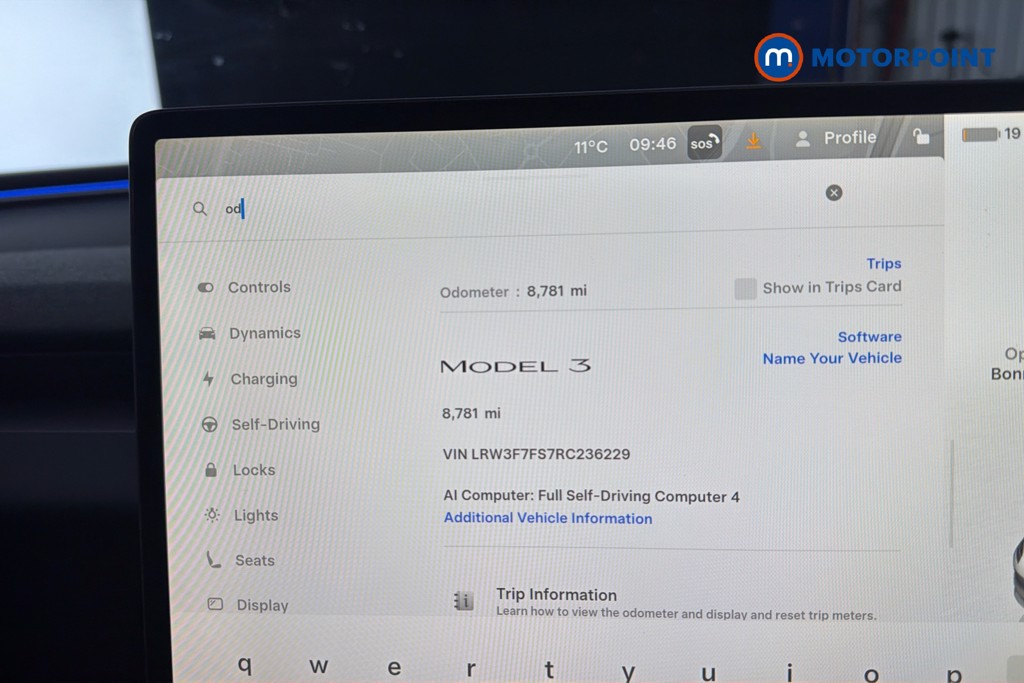Open Self-Driving settings
Screen dimensions: 1024x683
[x=275, y=424]
